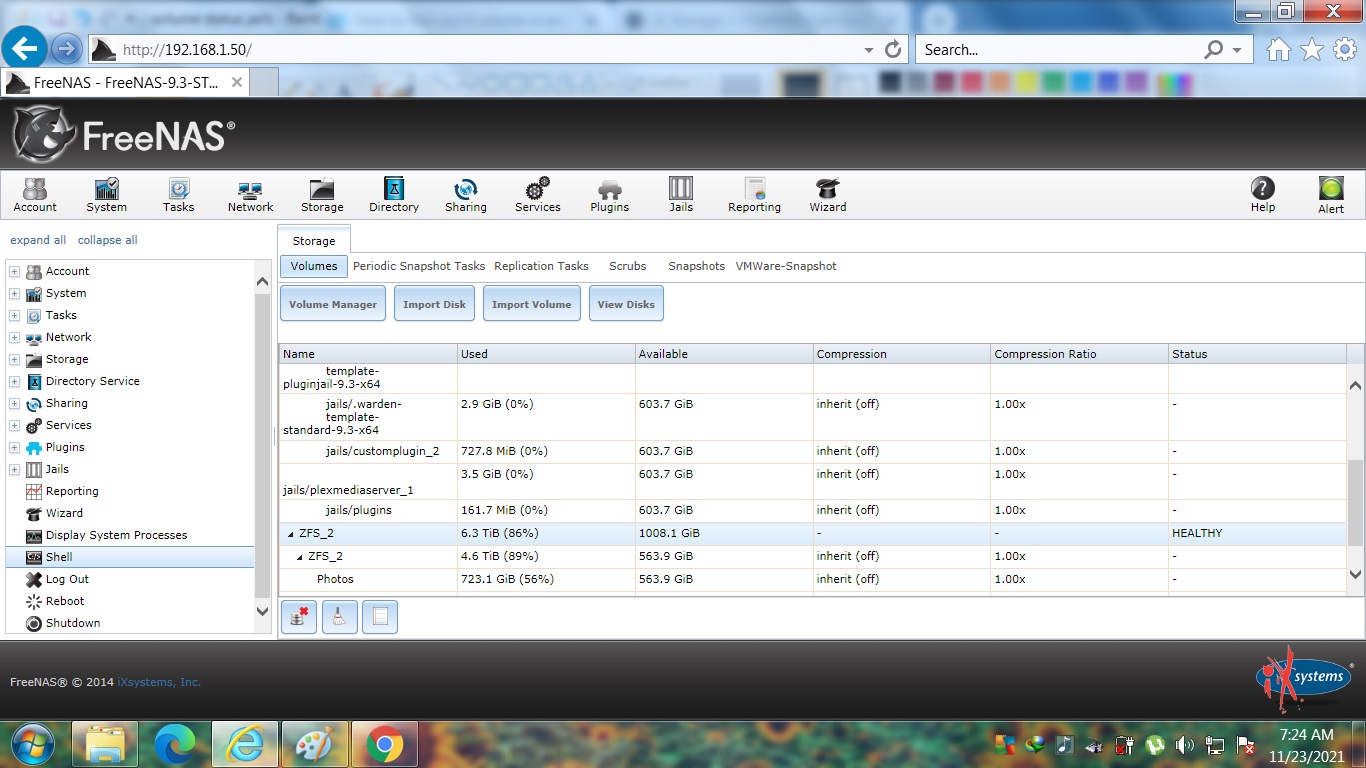Click the Volume Manager button
This screenshot has width=1366, height=768.
click(x=333, y=304)
